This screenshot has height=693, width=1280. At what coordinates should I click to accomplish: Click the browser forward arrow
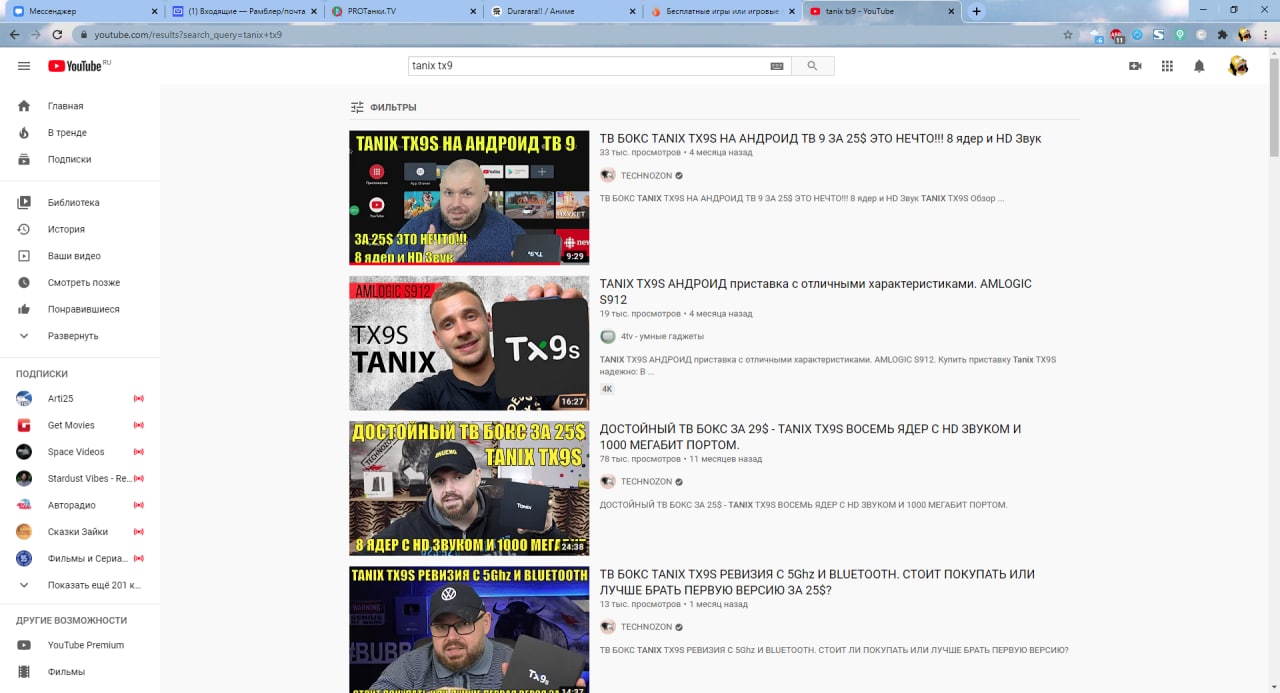[x=36, y=34]
